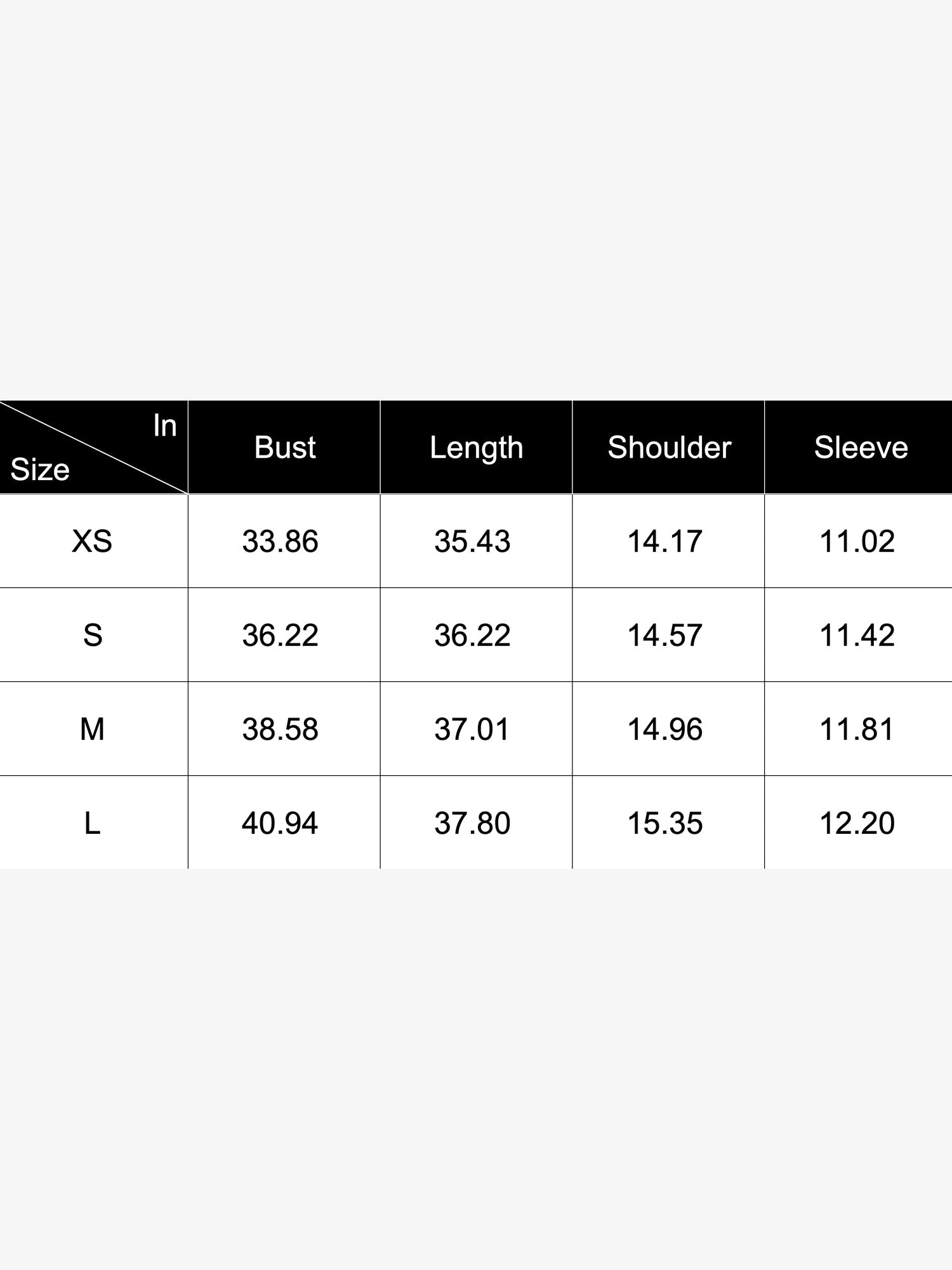Click the M length value 37.01

pyautogui.click(x=472, y=729)
